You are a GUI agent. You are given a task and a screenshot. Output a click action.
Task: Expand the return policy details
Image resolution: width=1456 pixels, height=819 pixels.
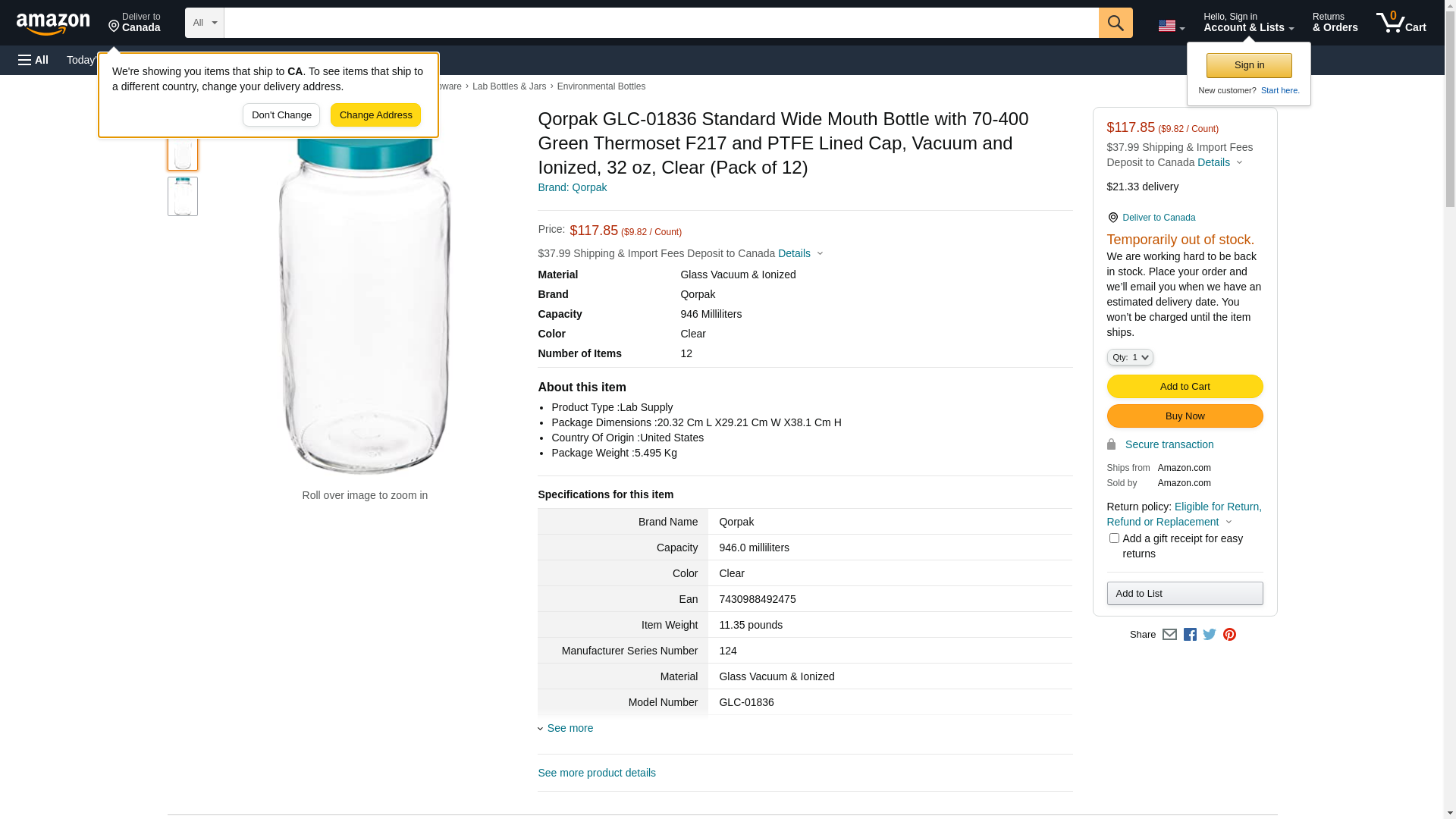[1228, 522]
